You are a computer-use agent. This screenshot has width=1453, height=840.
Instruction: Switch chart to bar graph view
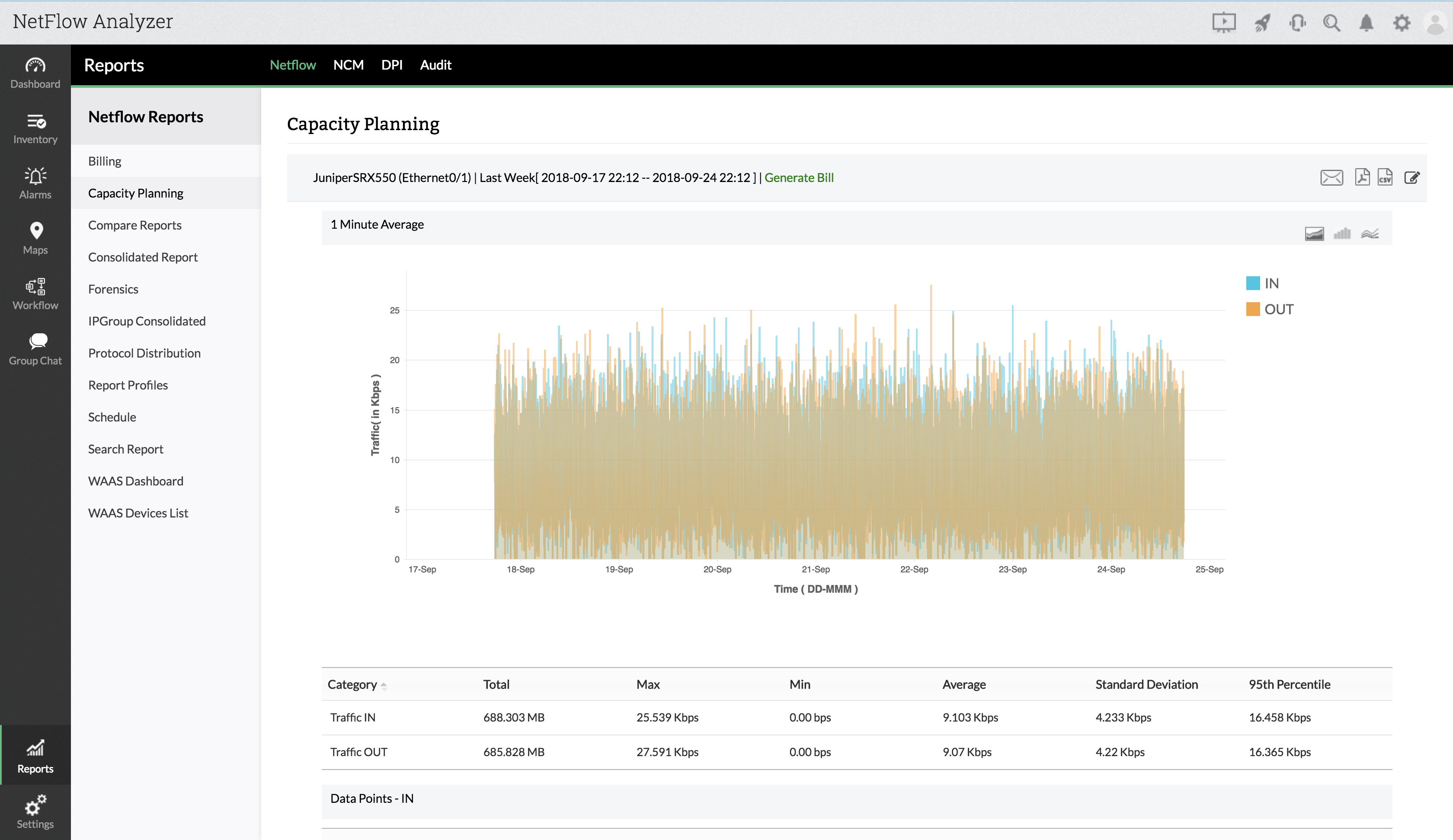pos(1342,233)
